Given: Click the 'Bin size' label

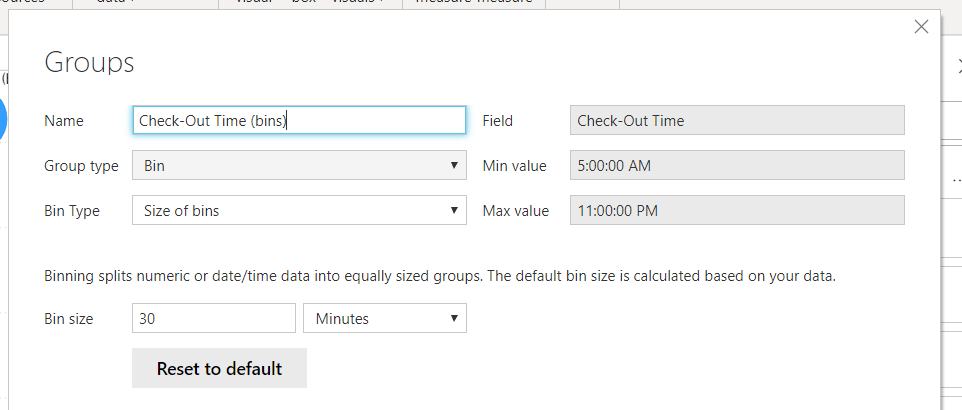Looking at the screenshot, I should [69, 319].
